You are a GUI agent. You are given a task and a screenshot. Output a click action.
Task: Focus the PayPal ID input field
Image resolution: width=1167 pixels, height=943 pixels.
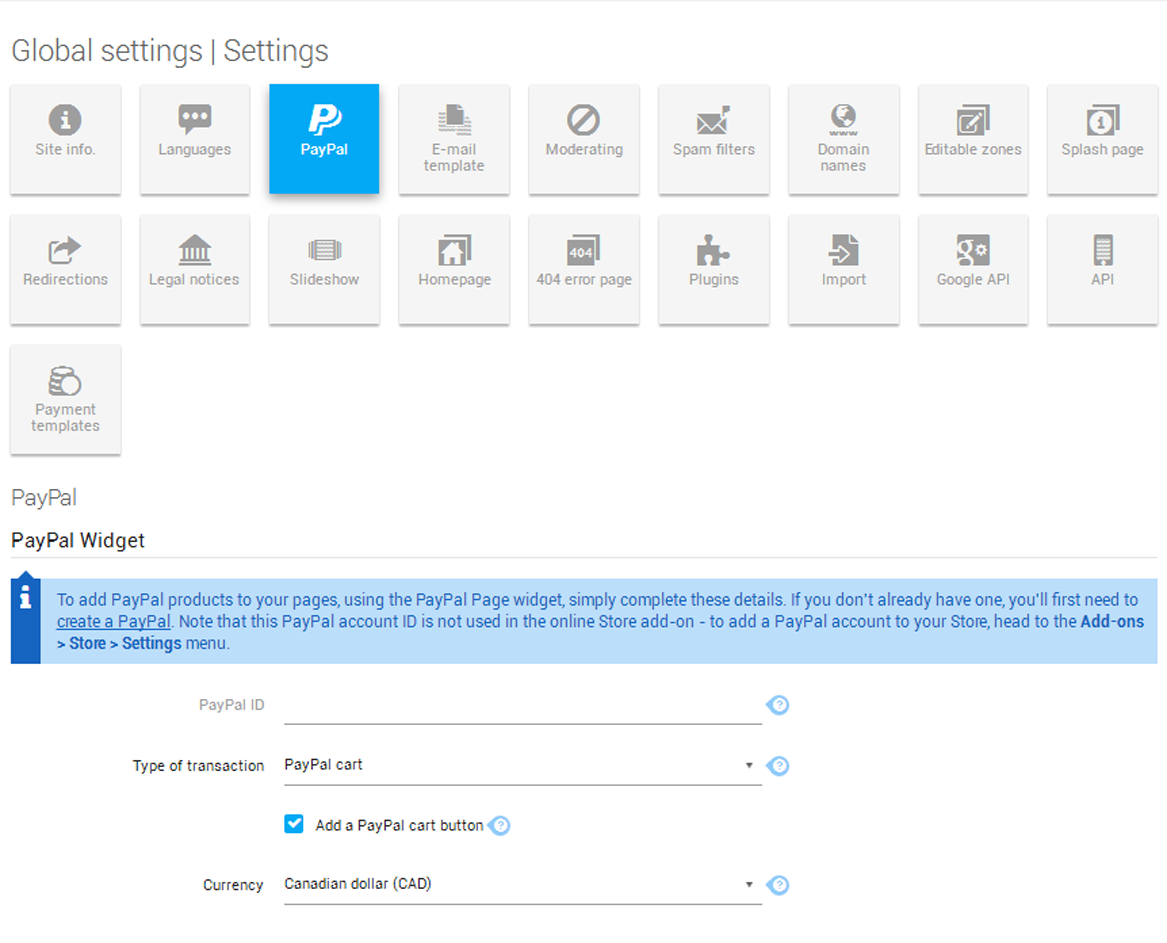pyautogui.click(x=522, y=706)
